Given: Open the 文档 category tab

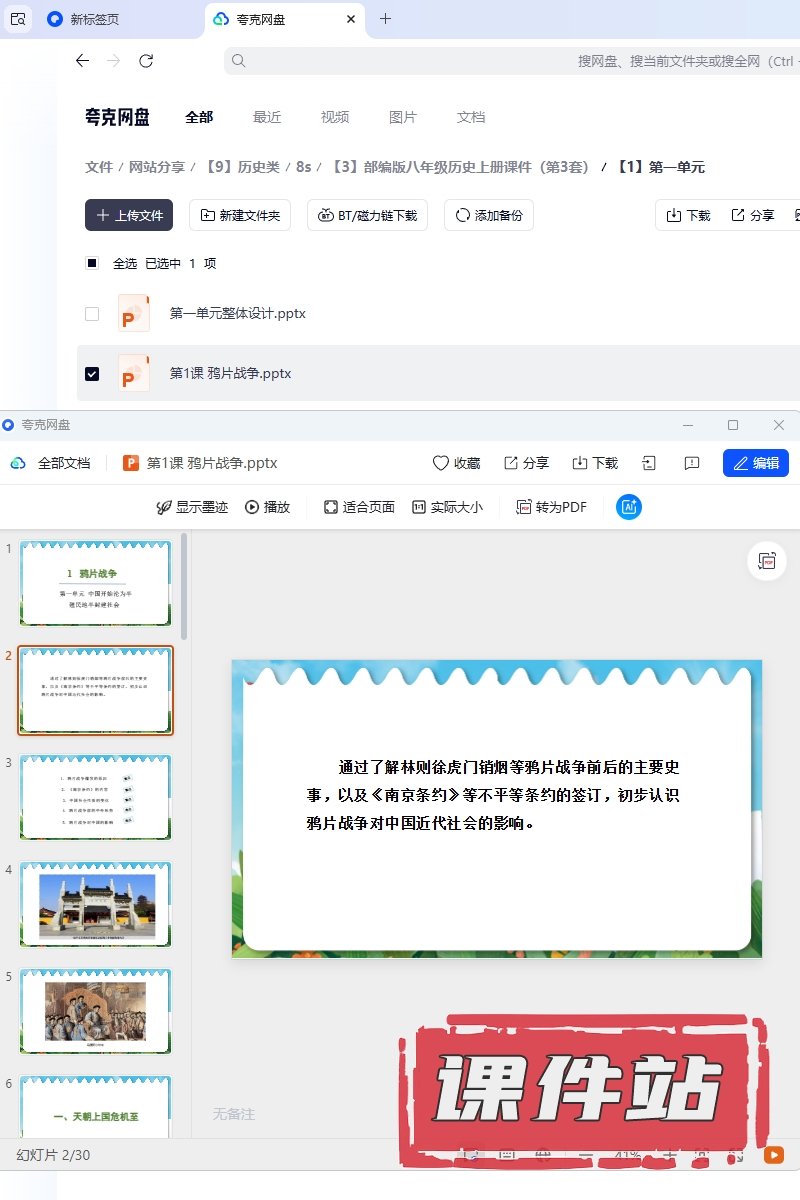Looking at the screenshot, I should click(471, 117).
